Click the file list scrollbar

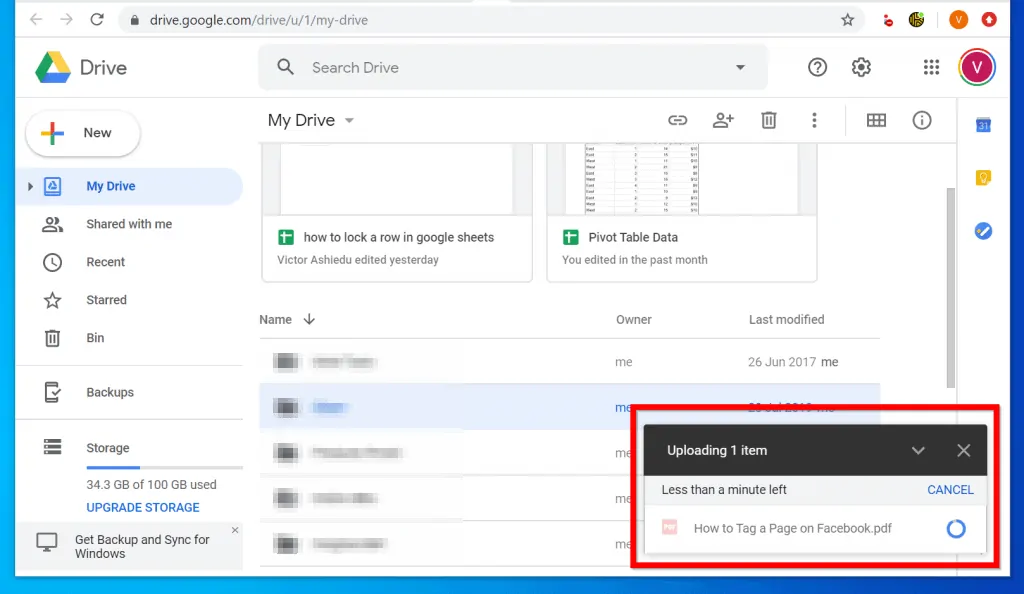950,288
